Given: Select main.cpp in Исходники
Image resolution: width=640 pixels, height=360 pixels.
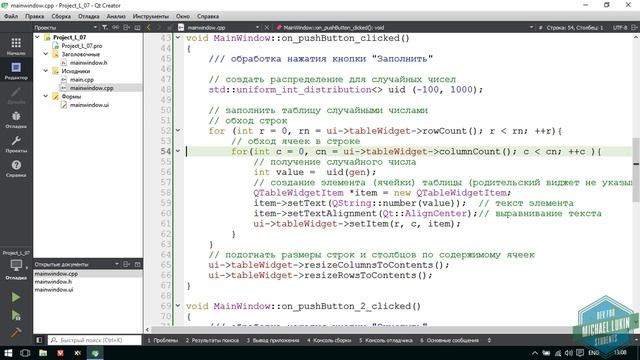Looking at the screenshot, I should coord(82,80).
